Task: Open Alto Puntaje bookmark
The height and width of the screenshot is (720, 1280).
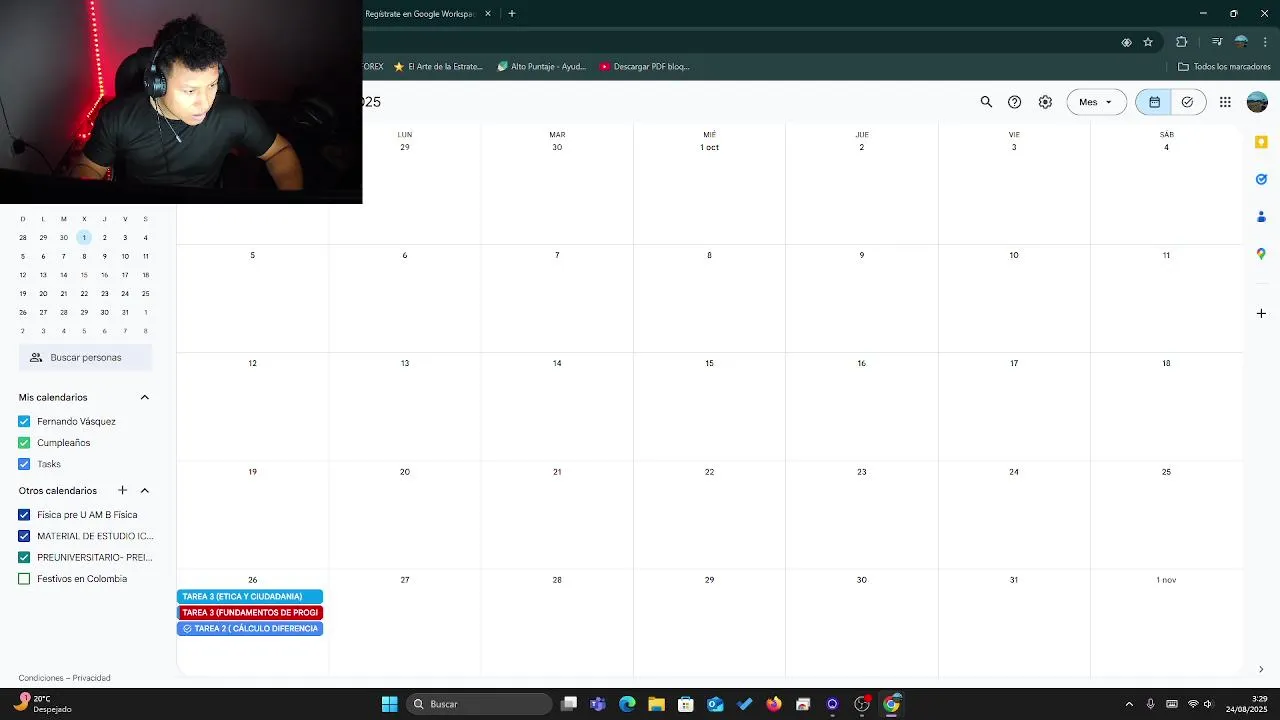Action: 542,67
